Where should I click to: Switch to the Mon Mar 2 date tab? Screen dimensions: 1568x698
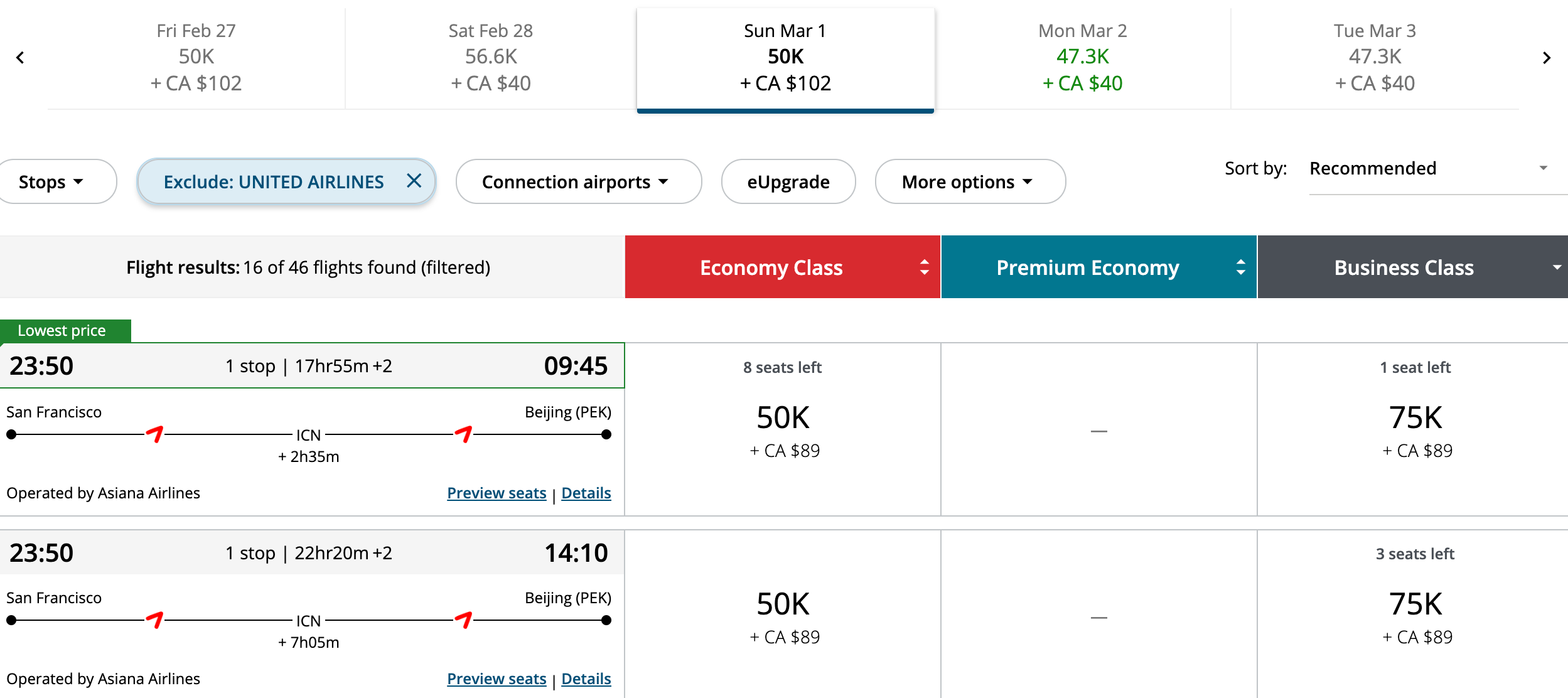(x=1082, y=57)
